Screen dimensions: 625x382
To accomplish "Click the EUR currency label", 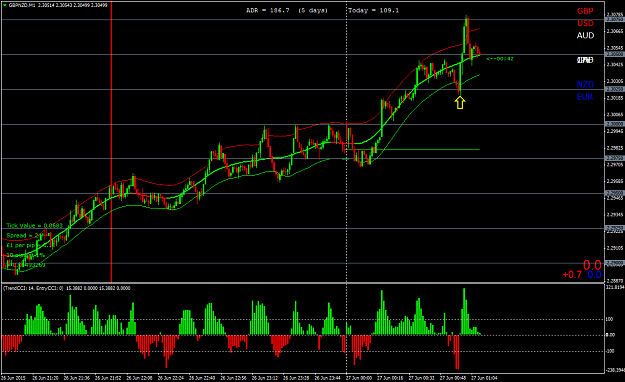I will [x=585, y=97].
